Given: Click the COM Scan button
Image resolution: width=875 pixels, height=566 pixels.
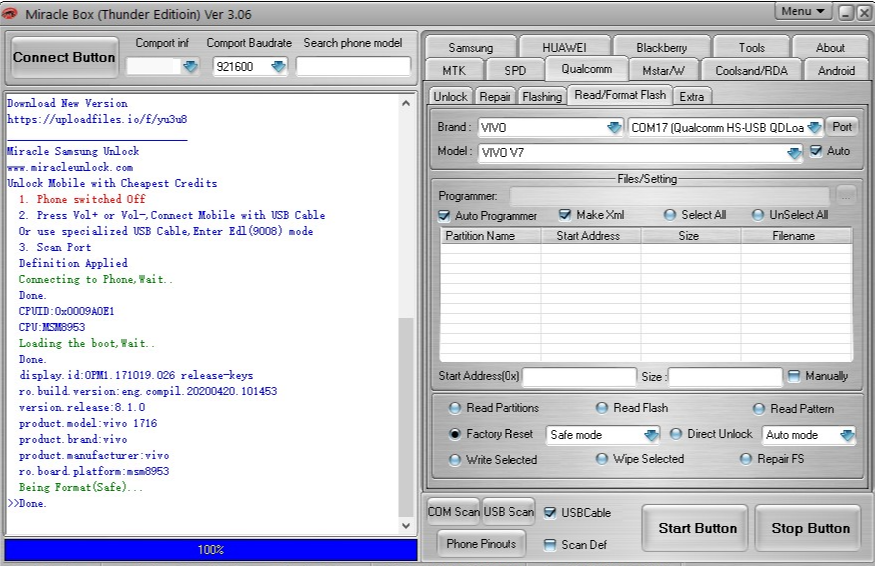Looking at the screenshot, I should coord(453,512).
